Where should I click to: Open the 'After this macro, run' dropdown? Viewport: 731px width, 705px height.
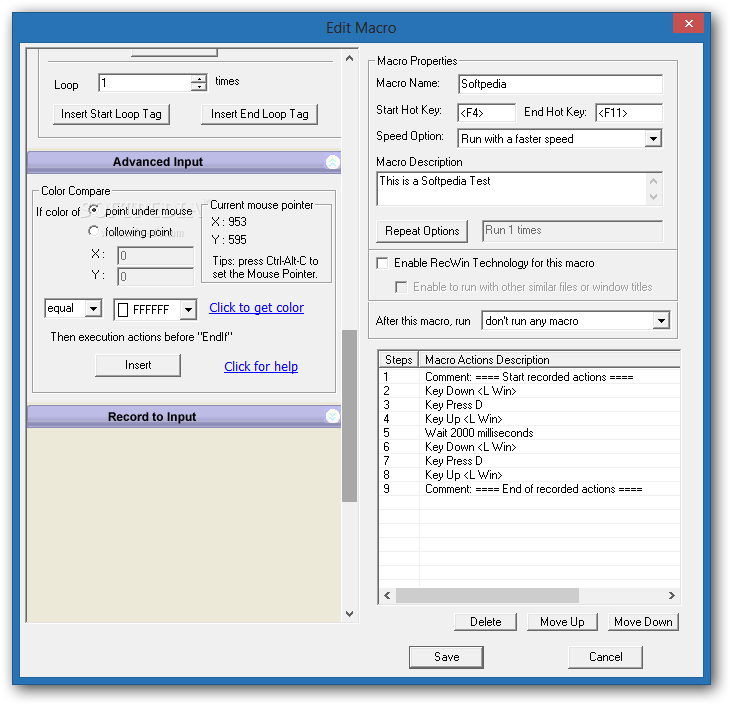tap(661, 321)
